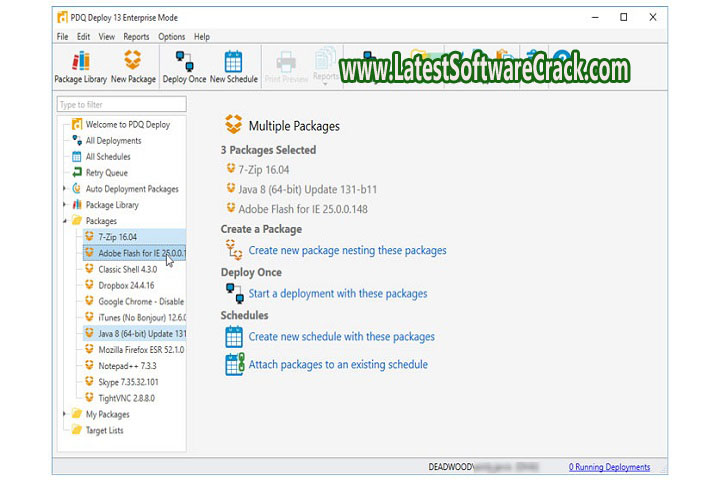The height and width of the screenshot is (480, 720).
Task: Expand the My Packages folder
Action: (65, 414)
